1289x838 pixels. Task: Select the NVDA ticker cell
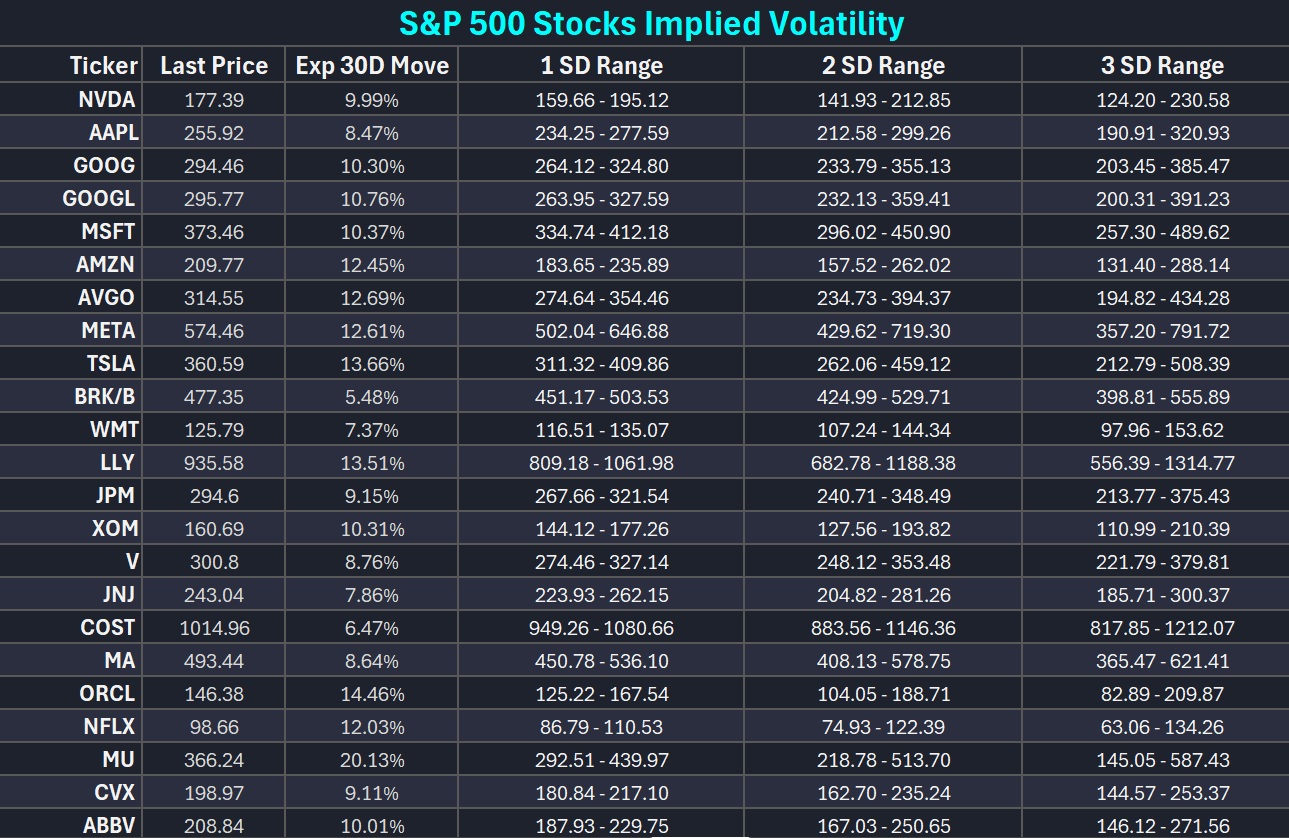point(107,100)
